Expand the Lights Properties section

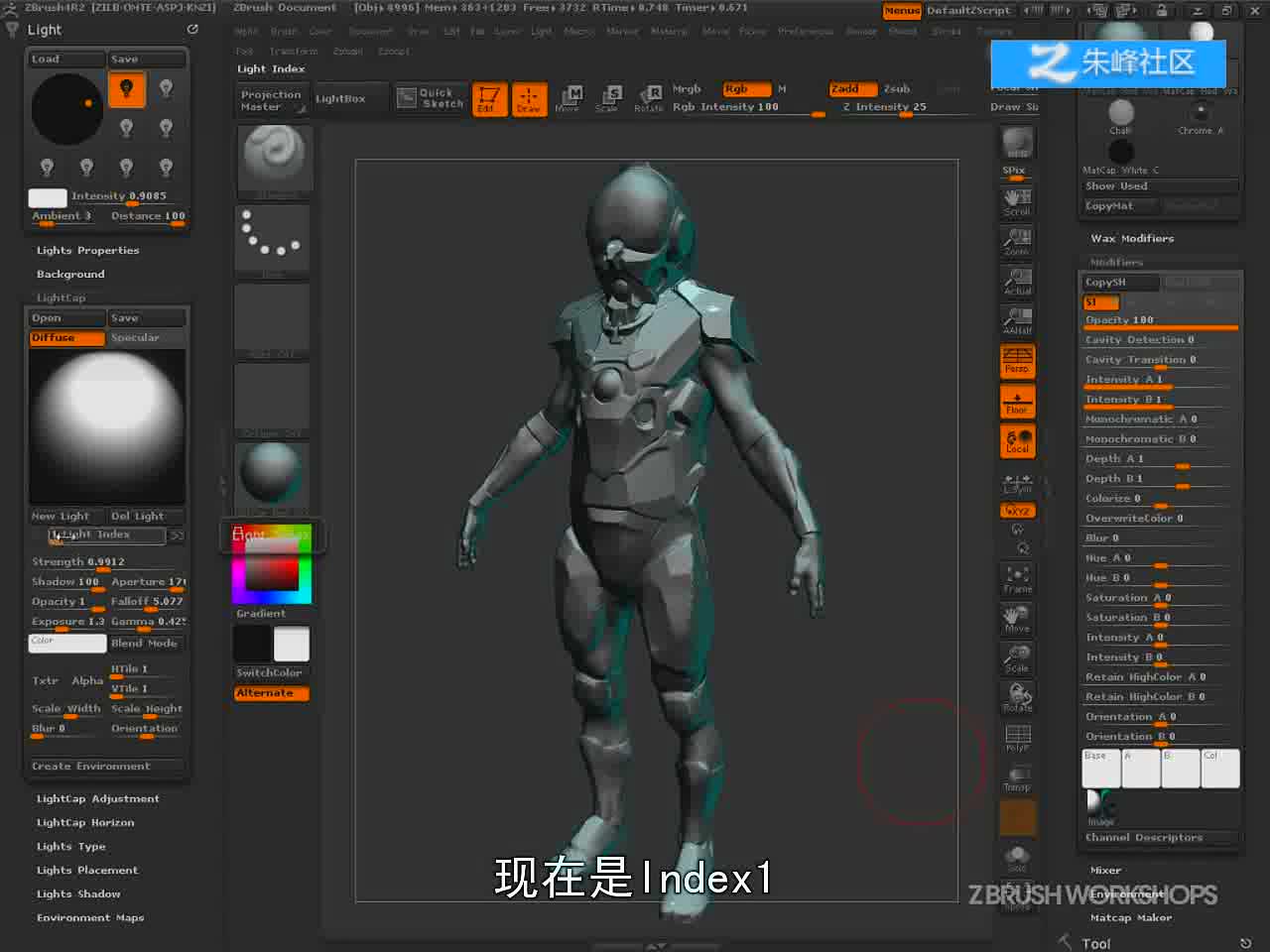tap(87, 251)
